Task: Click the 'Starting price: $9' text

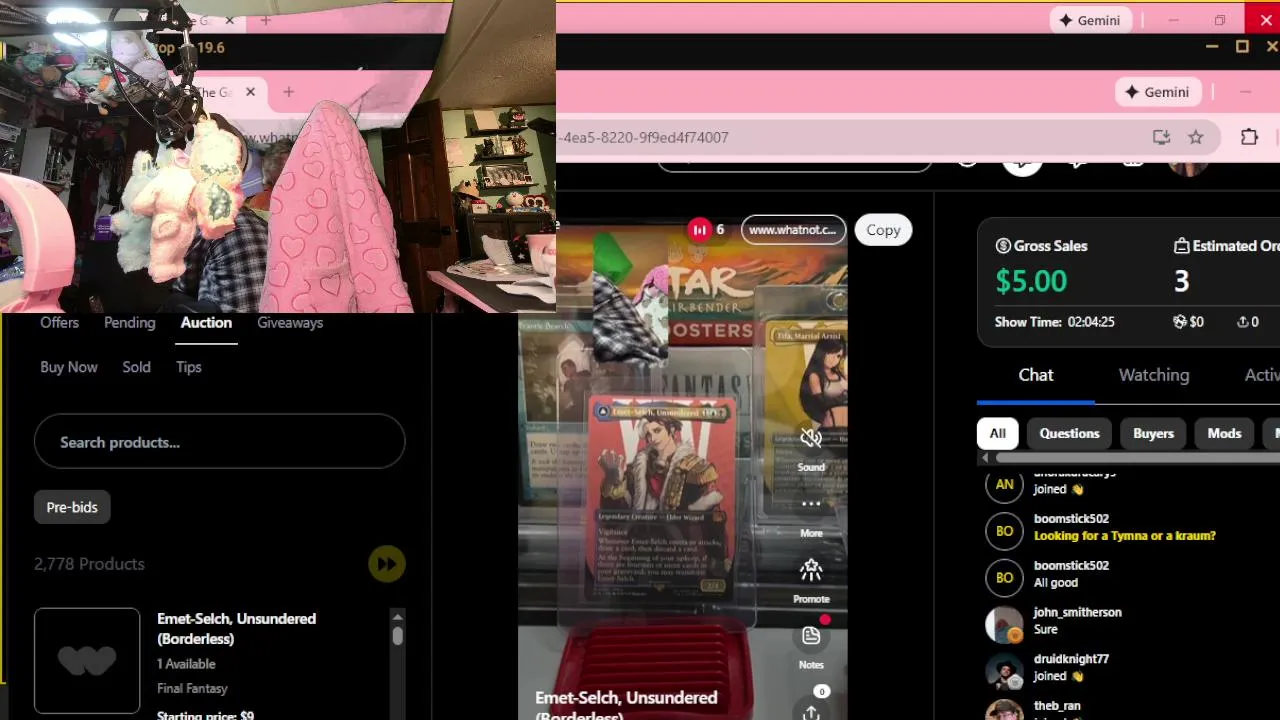Action: [x=205, y=715]
